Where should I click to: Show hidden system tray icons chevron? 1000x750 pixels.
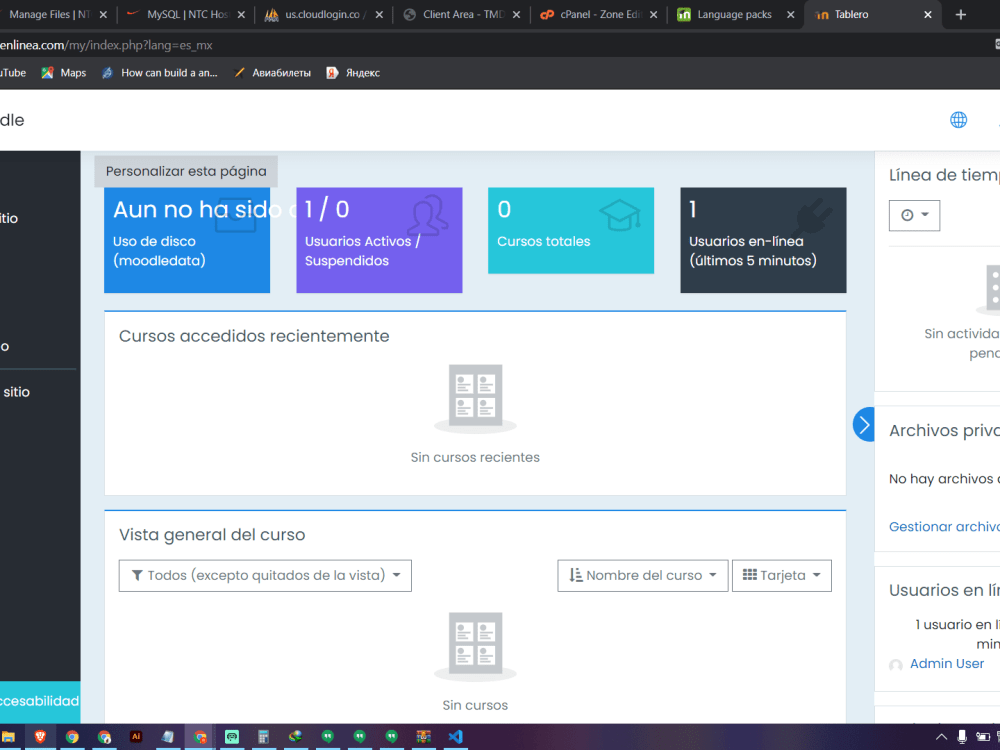click(941, 737)
